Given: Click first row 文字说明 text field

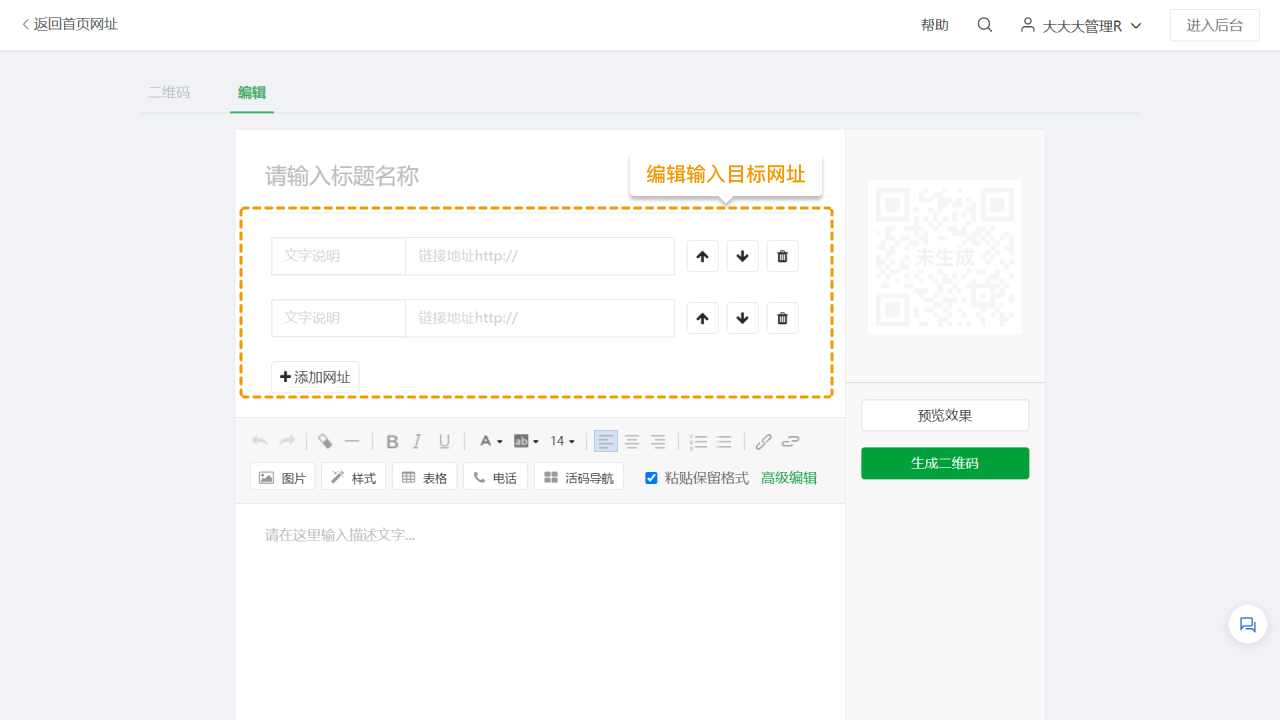Looking at the screenshot, I should coord(338,256).
